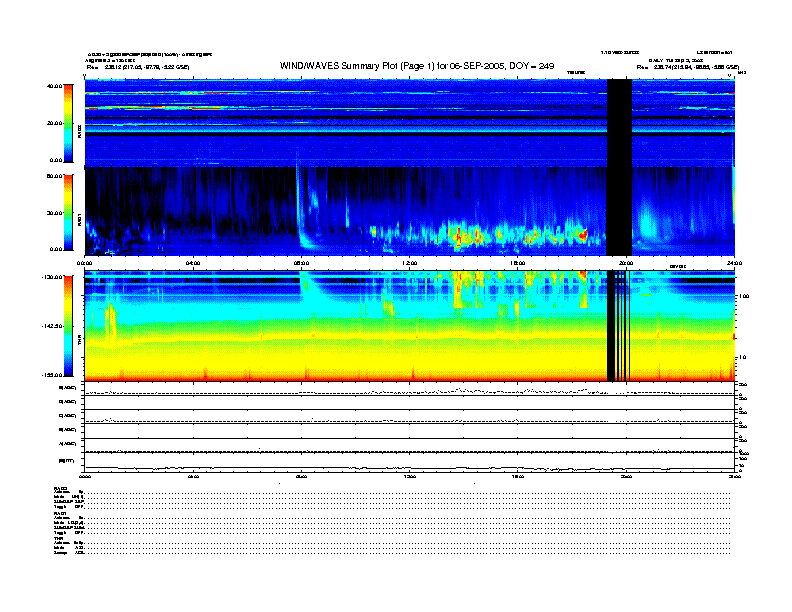Click the 0.00 label on RAD2 scale
Screen dimensions: 792x612
tap(56, 160)
